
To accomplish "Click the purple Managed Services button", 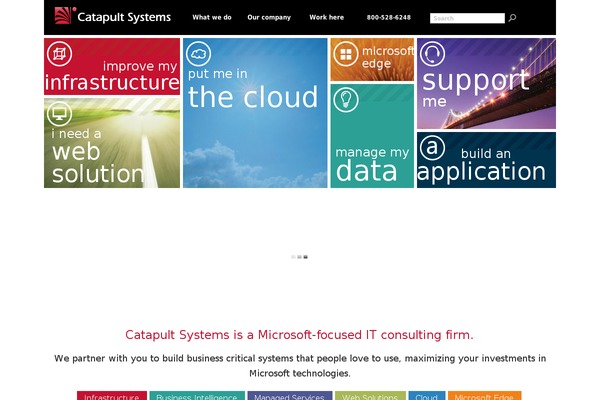I will pyautogui.click(x=290, y=396).
